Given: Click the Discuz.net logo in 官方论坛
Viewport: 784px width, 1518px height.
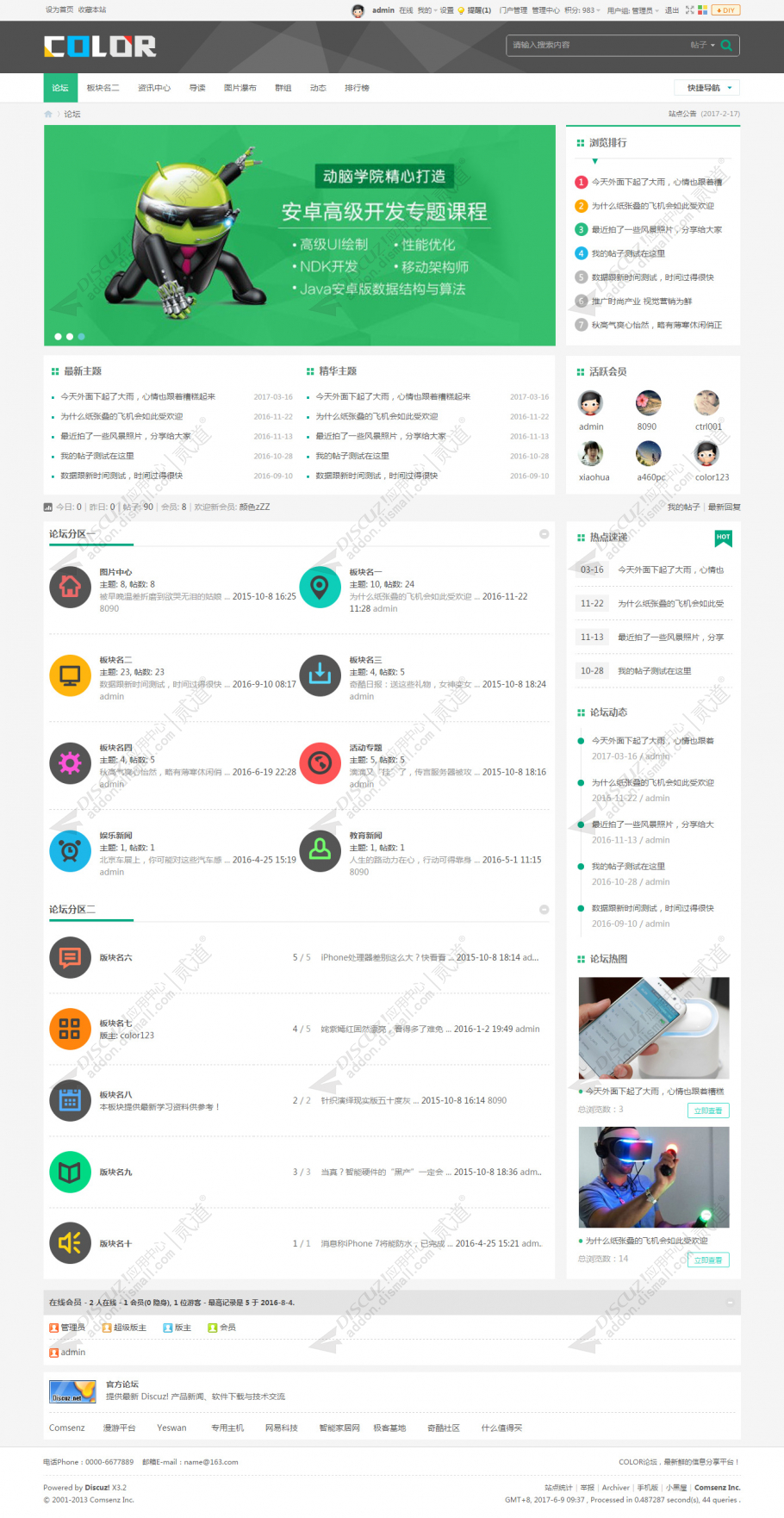Looking at the screenshot, I should tap(72, 1391).
